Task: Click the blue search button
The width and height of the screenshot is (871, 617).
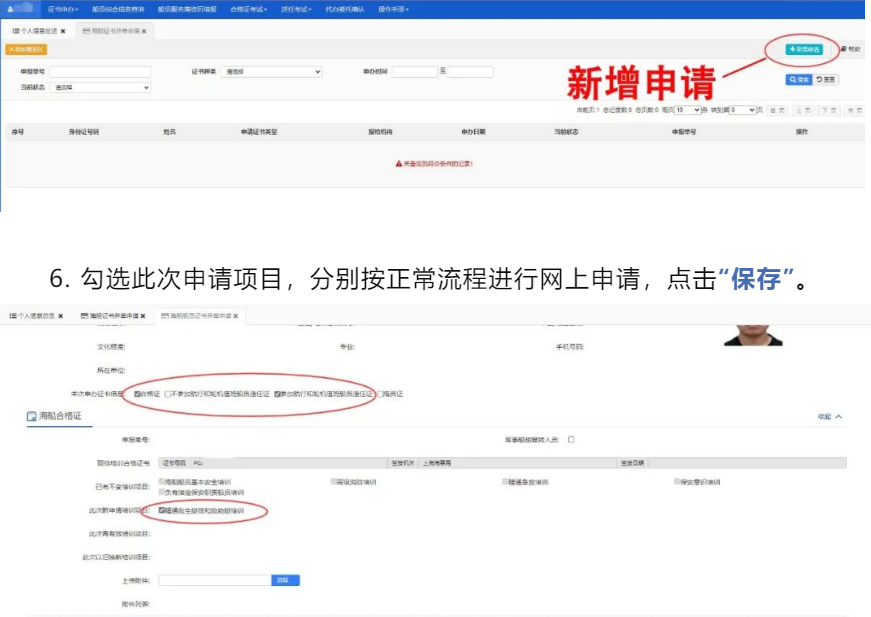Action: tap(798, 80)
